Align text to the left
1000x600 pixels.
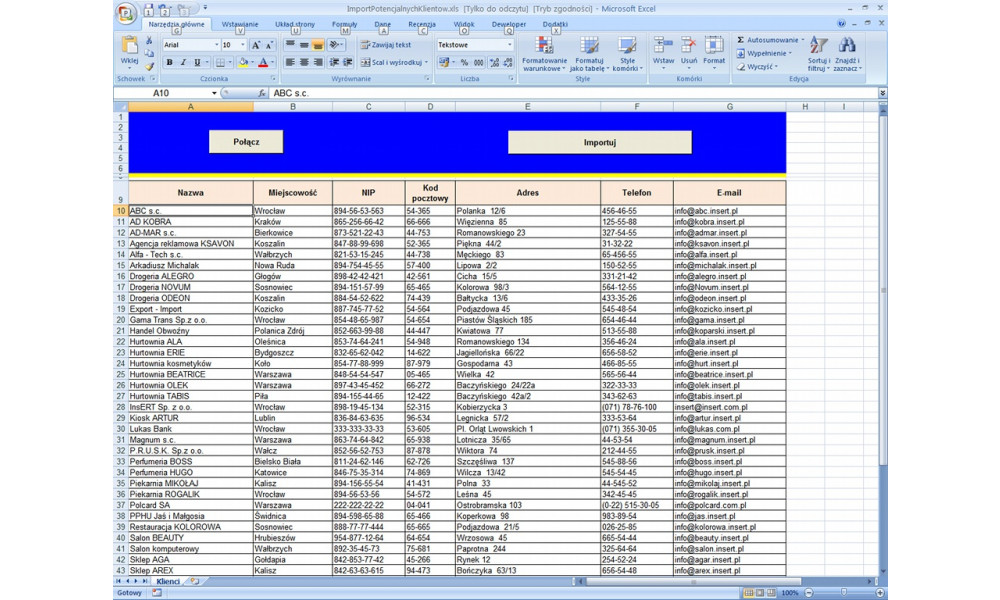tap(290, 62)
